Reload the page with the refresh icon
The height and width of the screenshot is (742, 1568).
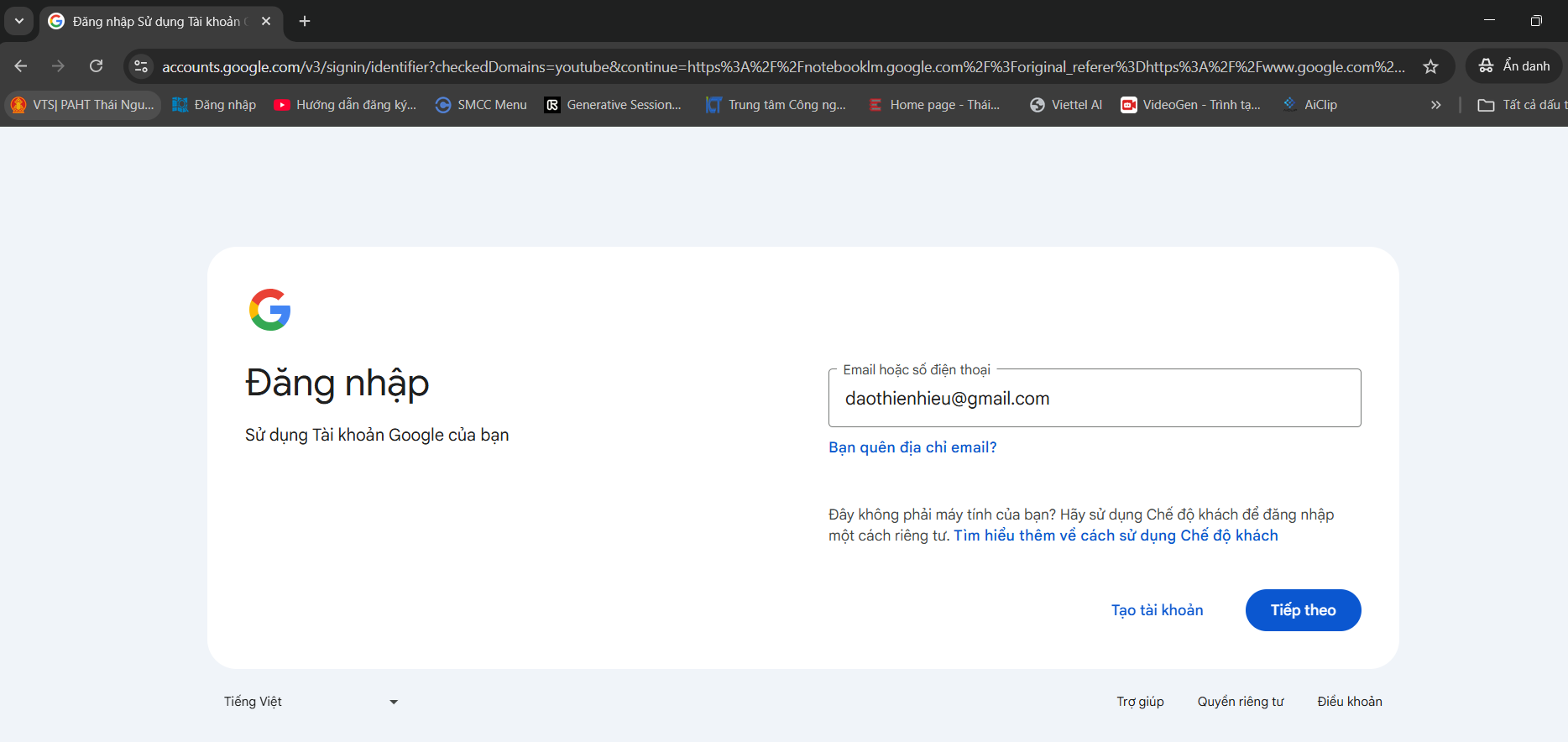pyautogui.click(x=97, y=66)
